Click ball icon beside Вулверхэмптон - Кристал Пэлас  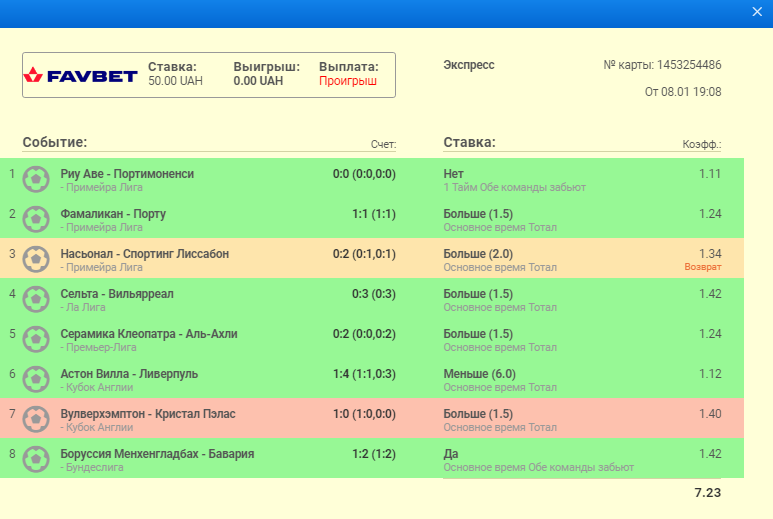[37, 419]
